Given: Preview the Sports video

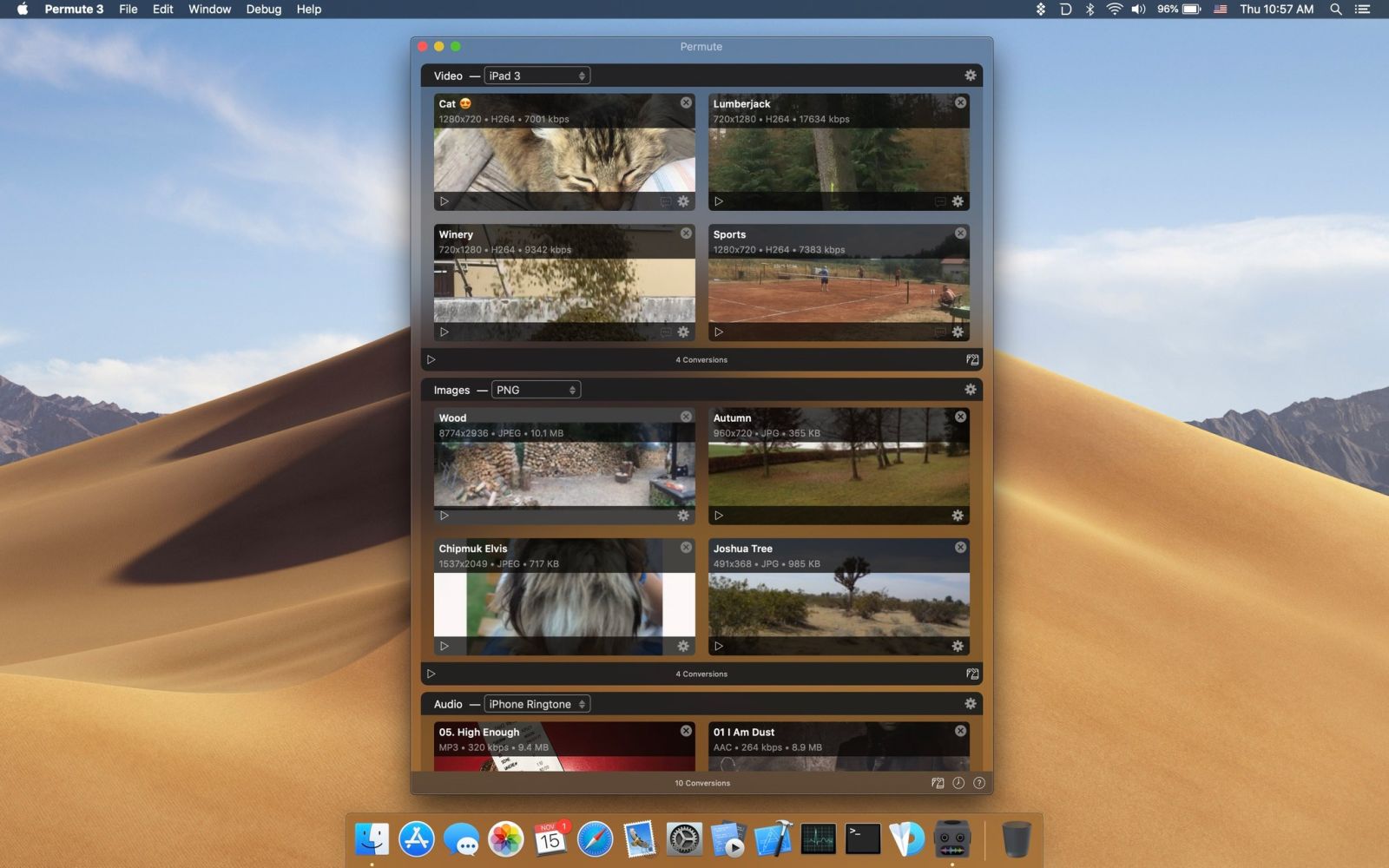Looking at the screenshot, I should [719, 332].
